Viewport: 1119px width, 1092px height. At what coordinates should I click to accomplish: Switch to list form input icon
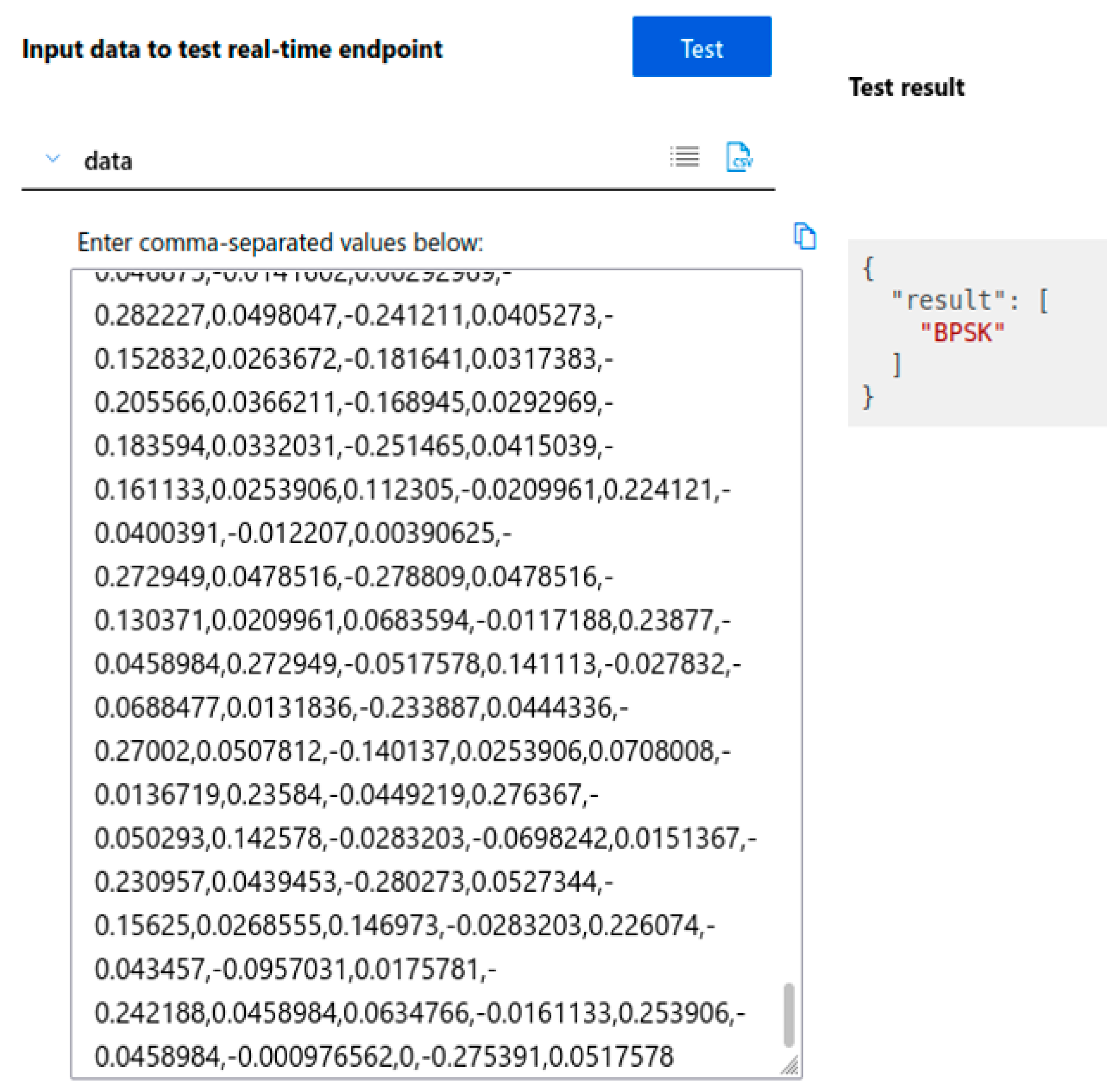pyautogui.click(x=685, y=156)
